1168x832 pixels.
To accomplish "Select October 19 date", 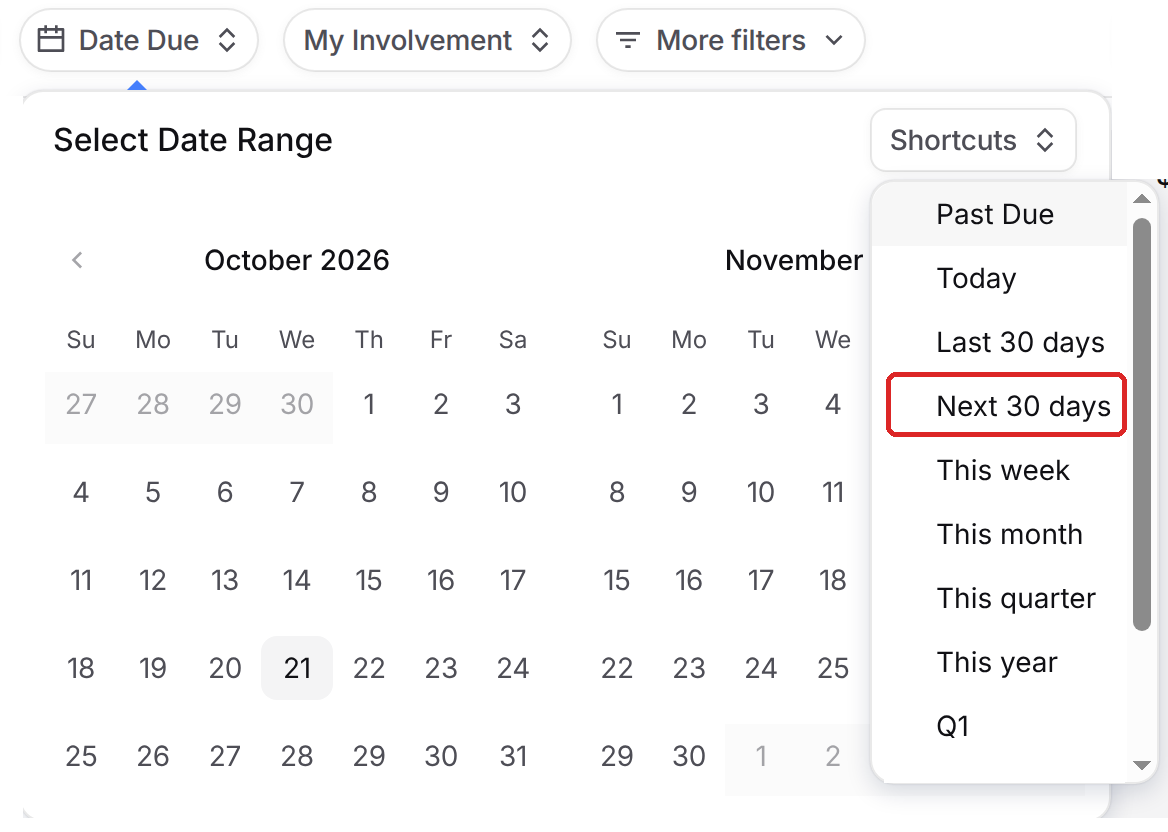I will 153,668.
